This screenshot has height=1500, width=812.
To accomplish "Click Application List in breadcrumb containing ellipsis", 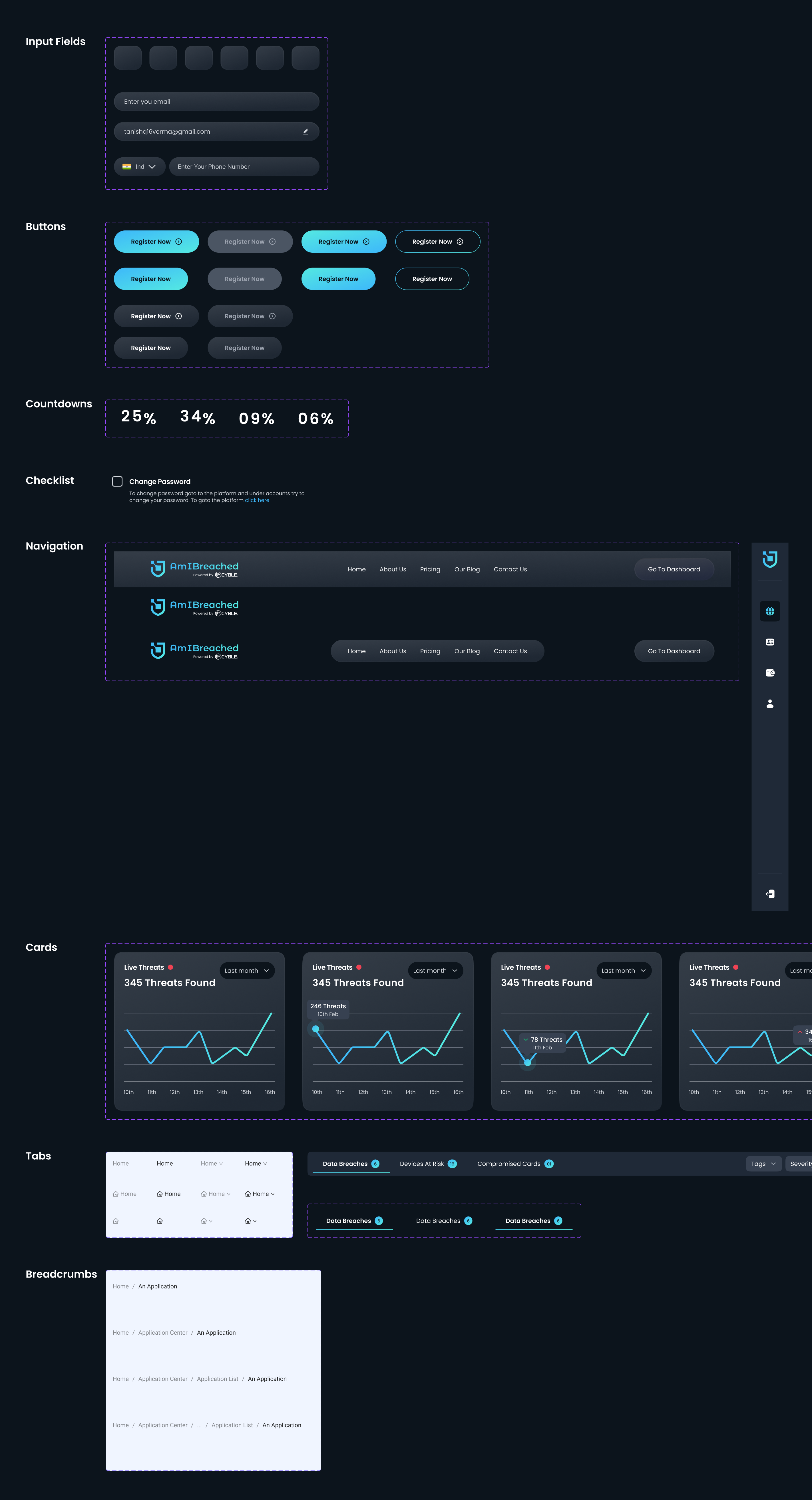I will click(x=232, y=1425).
